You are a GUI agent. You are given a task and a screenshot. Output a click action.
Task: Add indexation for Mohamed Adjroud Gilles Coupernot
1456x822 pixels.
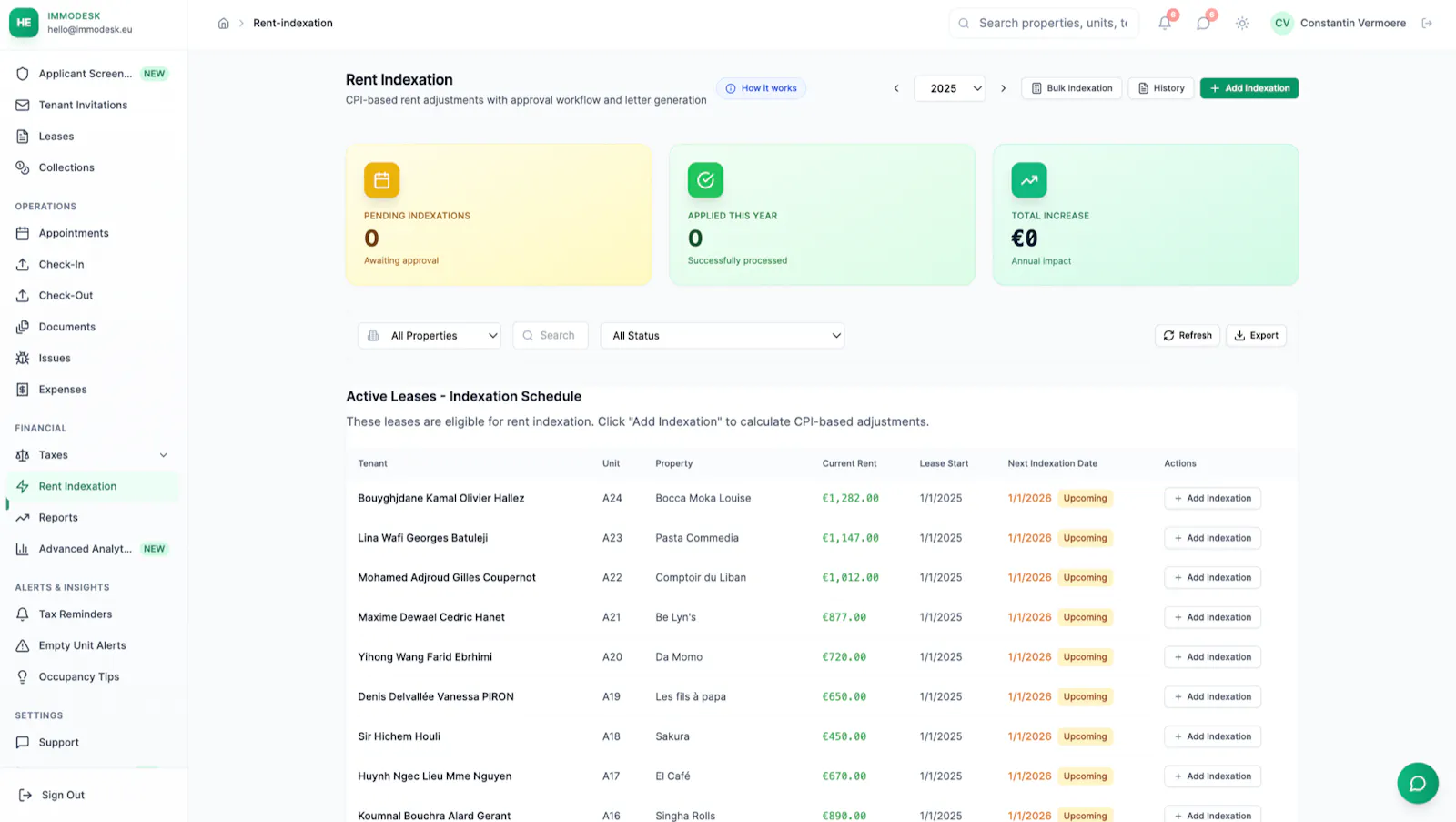click(1212, 578)
